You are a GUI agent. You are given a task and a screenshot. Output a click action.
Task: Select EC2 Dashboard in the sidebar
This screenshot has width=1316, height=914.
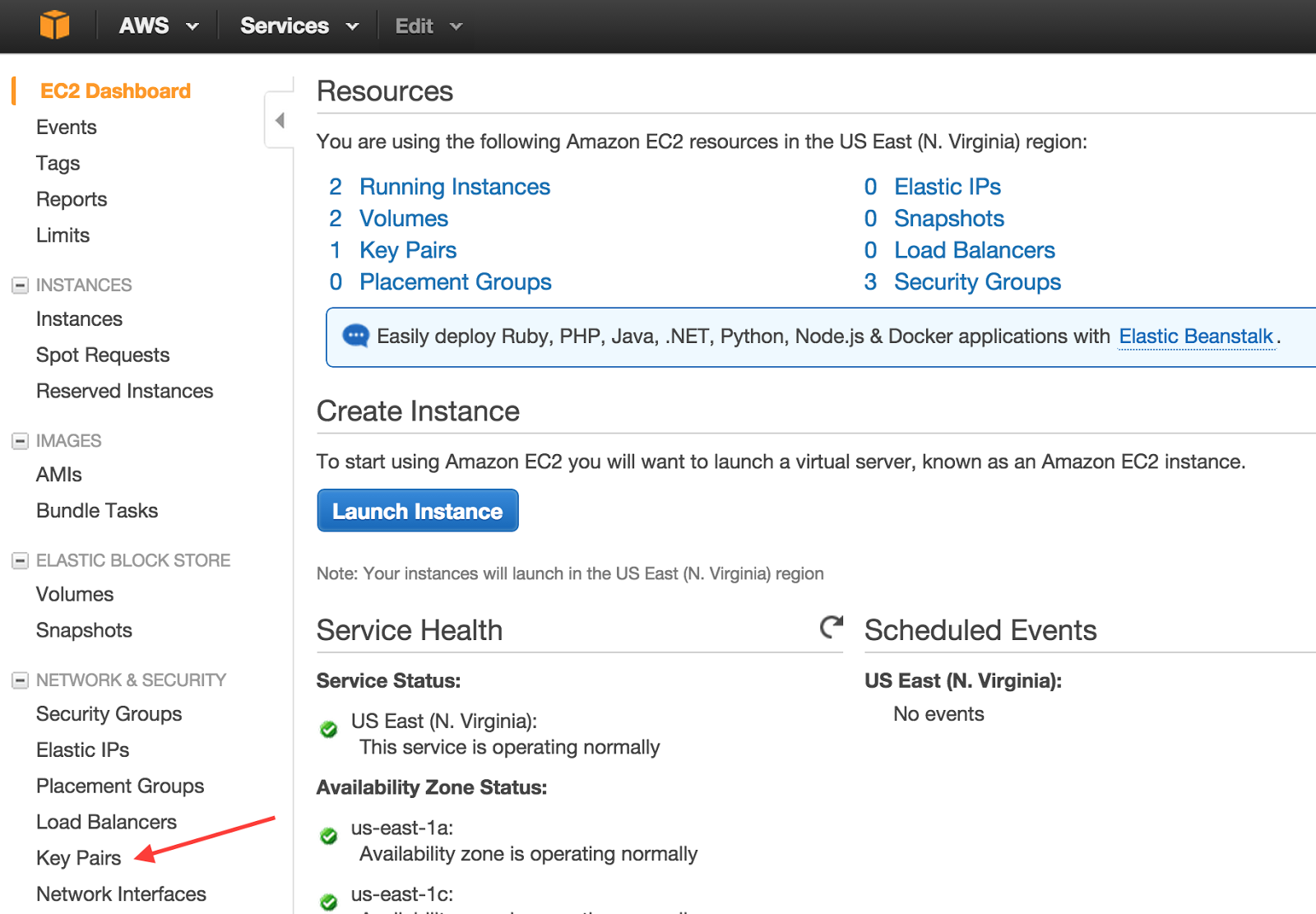115,91
